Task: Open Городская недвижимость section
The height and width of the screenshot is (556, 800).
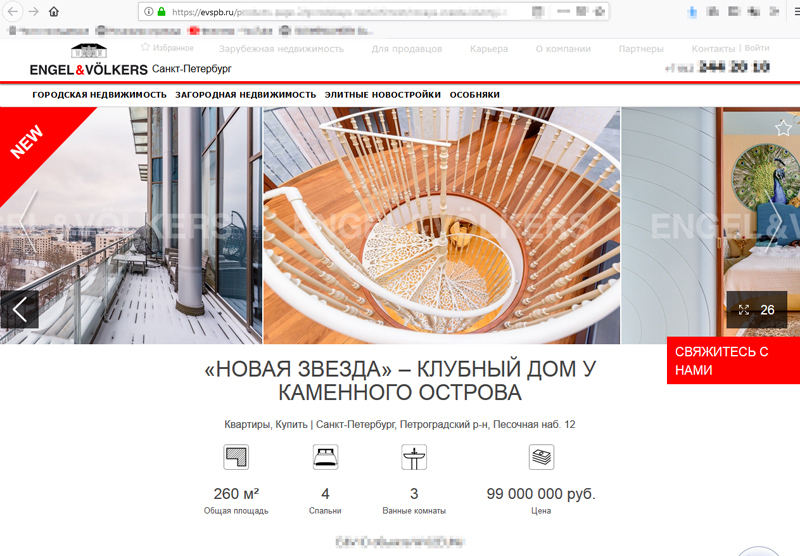Action: tap(99, 95)
